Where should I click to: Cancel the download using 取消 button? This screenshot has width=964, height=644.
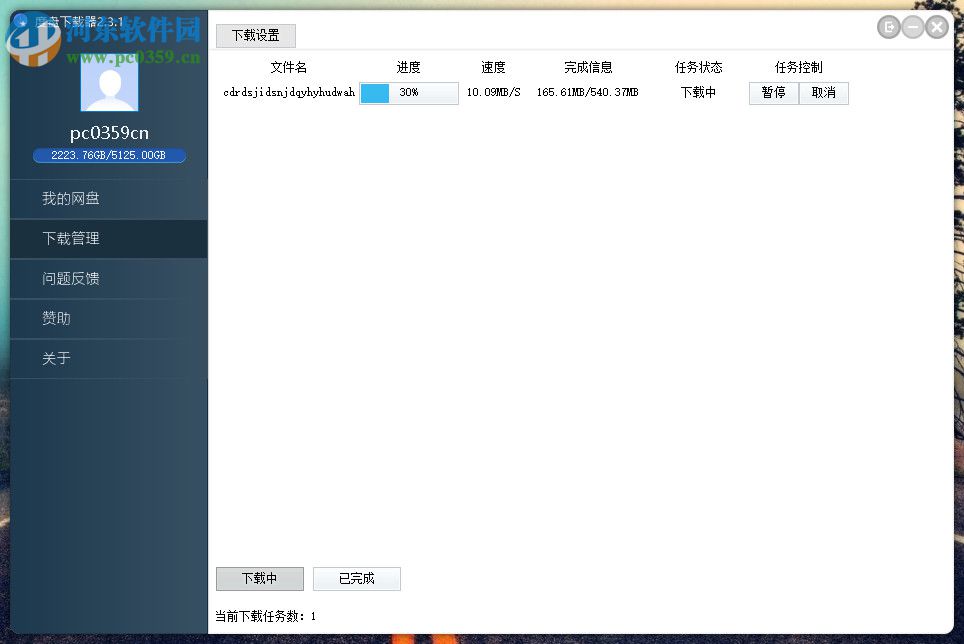point(824,93)
